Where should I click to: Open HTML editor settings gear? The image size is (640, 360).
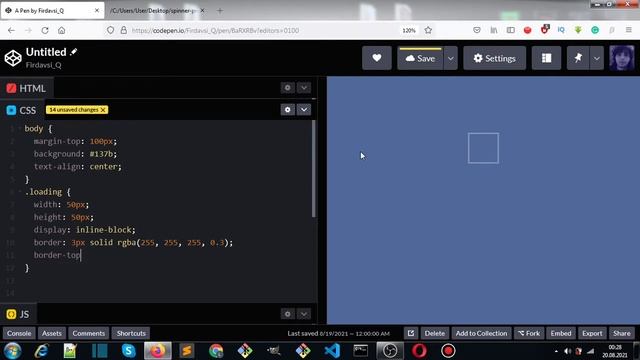pyautogui.click(x=288, y=88)
